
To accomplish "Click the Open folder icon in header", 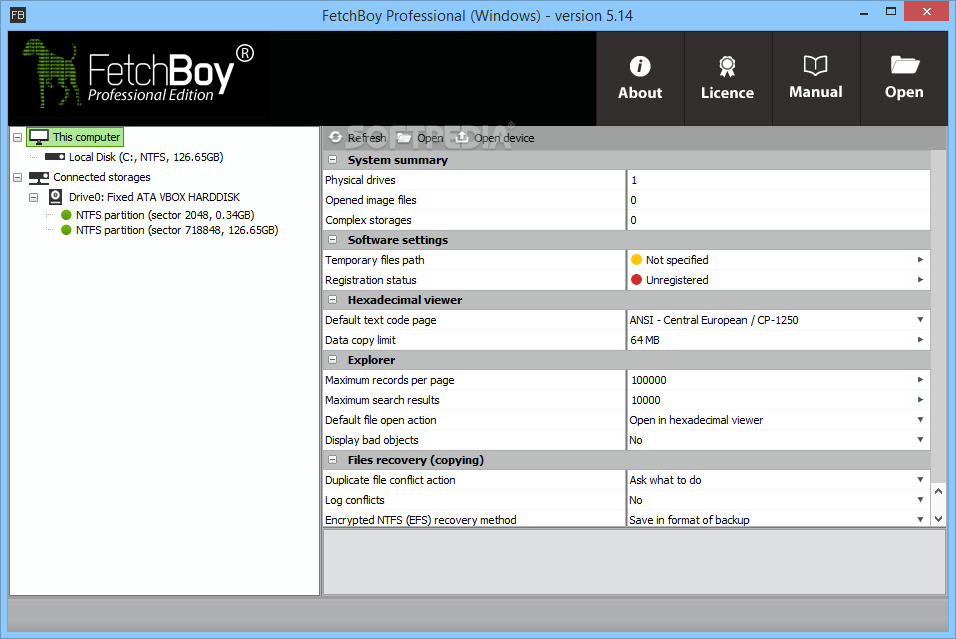I will tap(904, 64).
